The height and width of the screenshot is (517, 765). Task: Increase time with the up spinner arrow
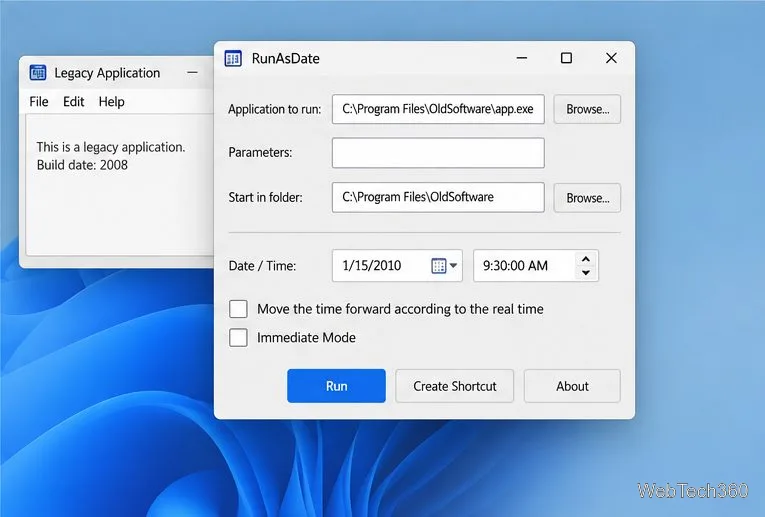click(586, 259)
